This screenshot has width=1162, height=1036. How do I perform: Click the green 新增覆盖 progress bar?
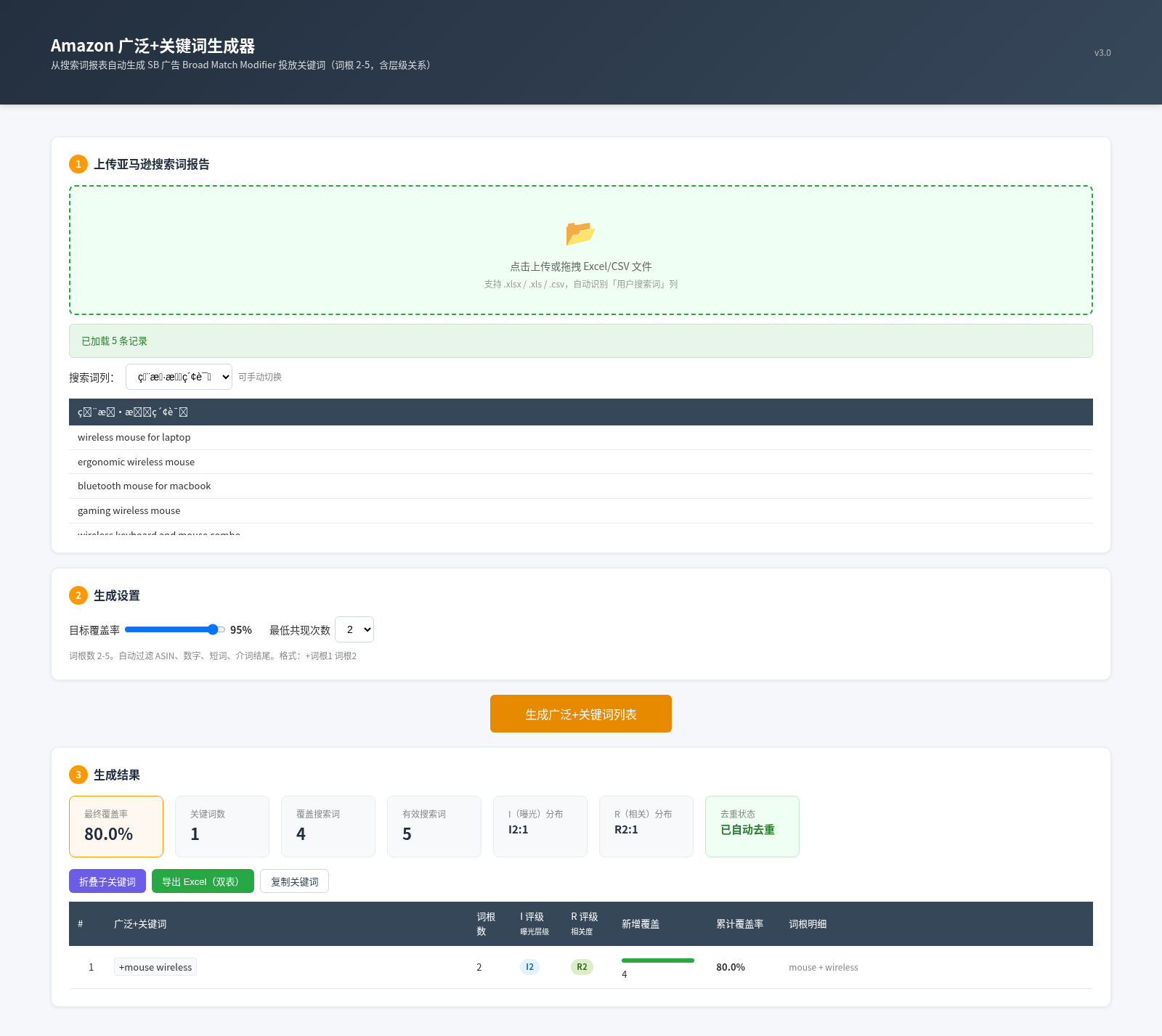pos(658,960)
